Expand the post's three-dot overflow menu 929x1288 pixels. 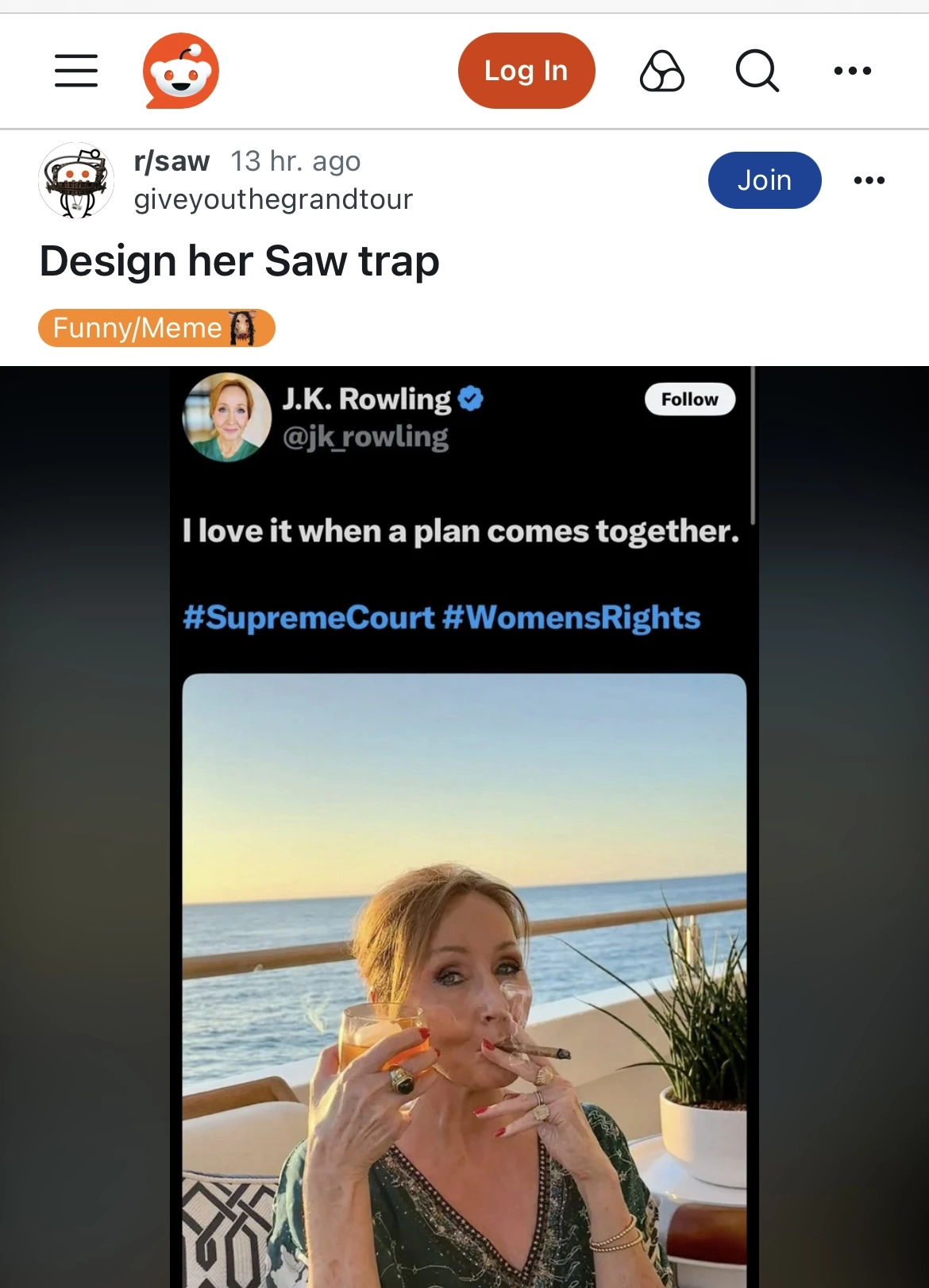869,180
